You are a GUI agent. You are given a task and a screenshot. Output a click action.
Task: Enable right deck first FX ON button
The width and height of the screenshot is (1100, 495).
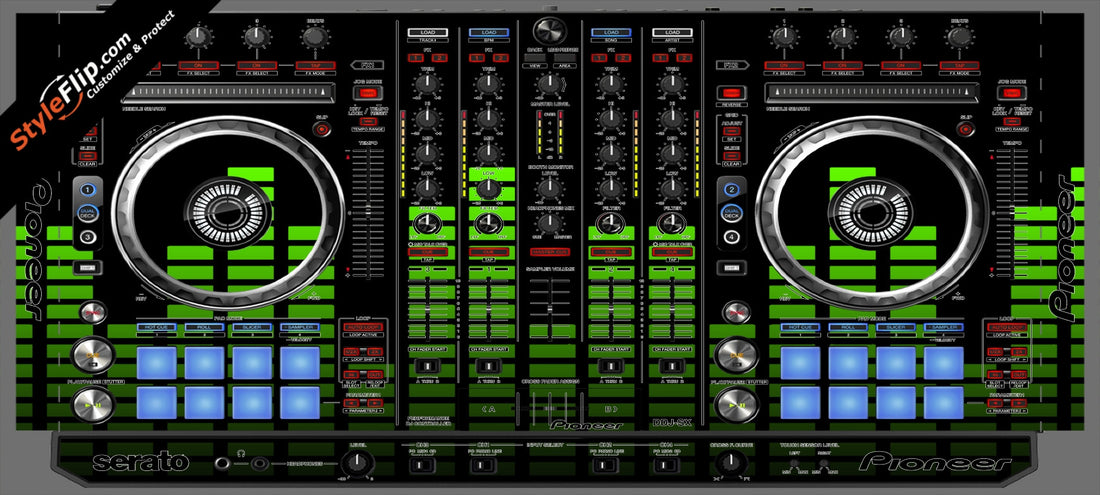pos(783,65)
